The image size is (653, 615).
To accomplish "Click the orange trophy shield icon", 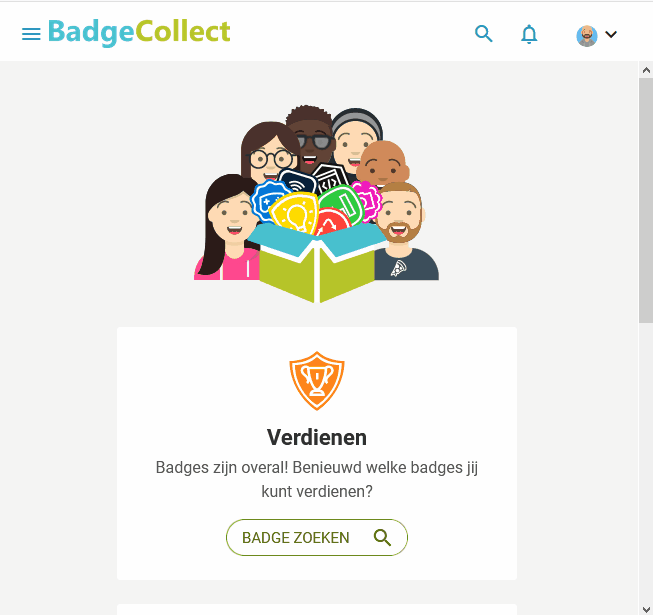I will click(x=317, y=381).
